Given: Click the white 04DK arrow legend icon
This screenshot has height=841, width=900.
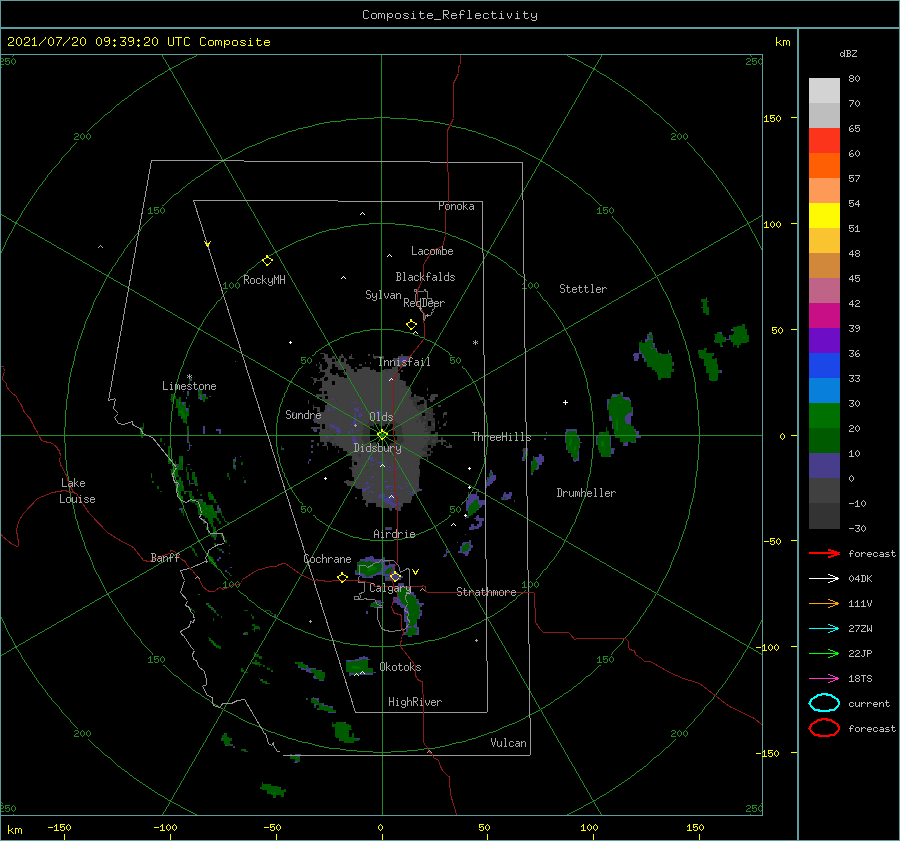Looking at the screenshot, I should coord(824,579).
